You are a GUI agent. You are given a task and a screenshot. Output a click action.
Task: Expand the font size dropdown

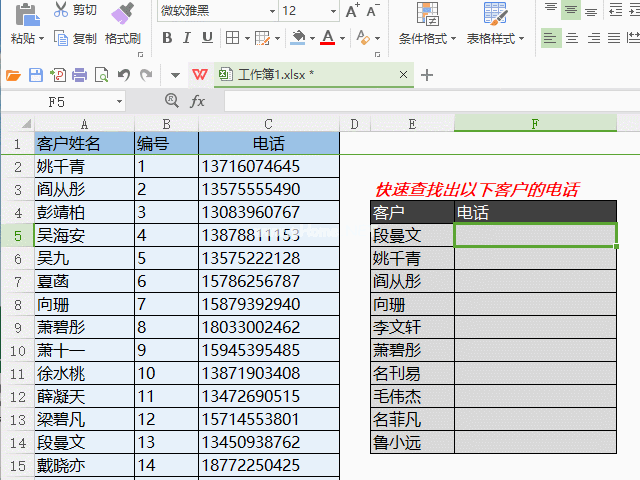[x=333, y=11]
